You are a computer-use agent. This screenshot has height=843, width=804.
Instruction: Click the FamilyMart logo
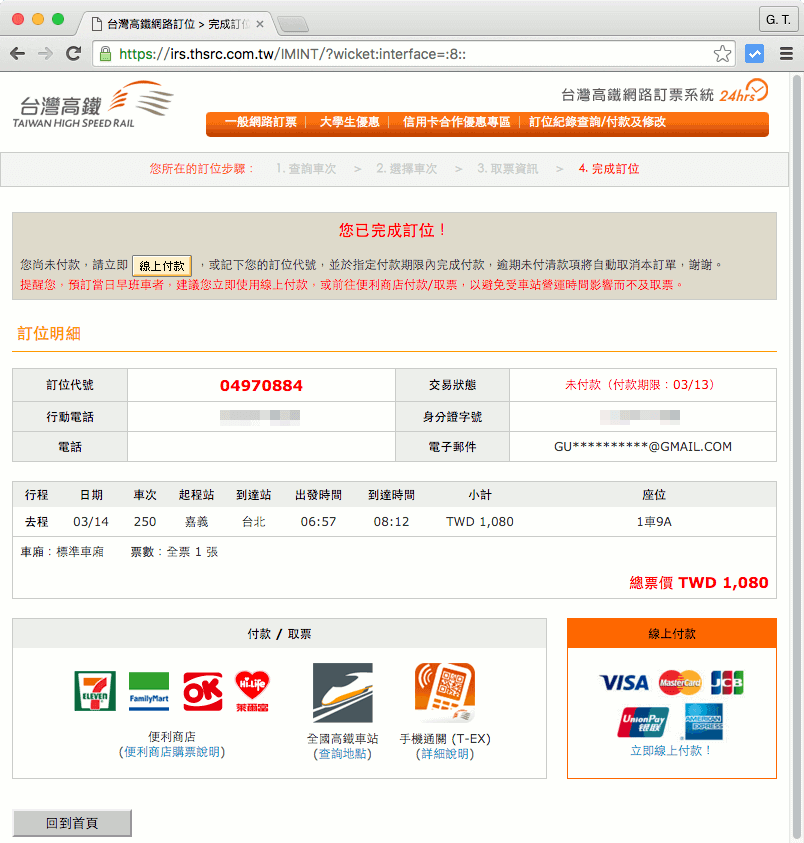(149, 691)
